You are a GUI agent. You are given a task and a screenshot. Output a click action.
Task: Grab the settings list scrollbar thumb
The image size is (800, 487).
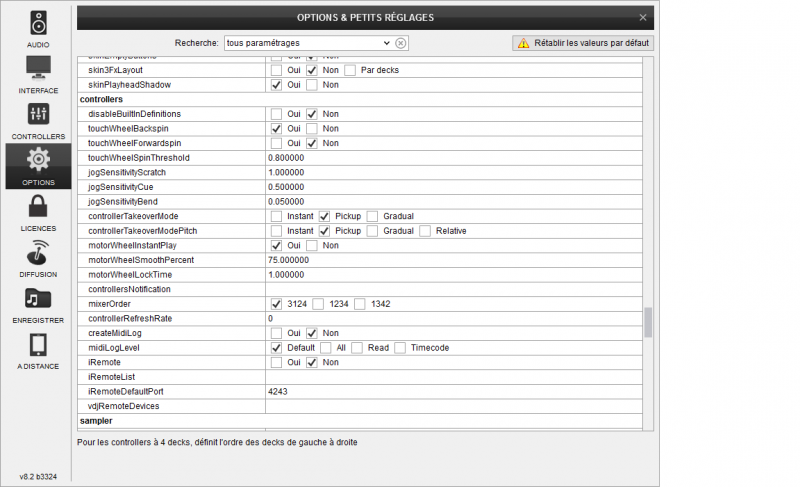click(648, 322)
